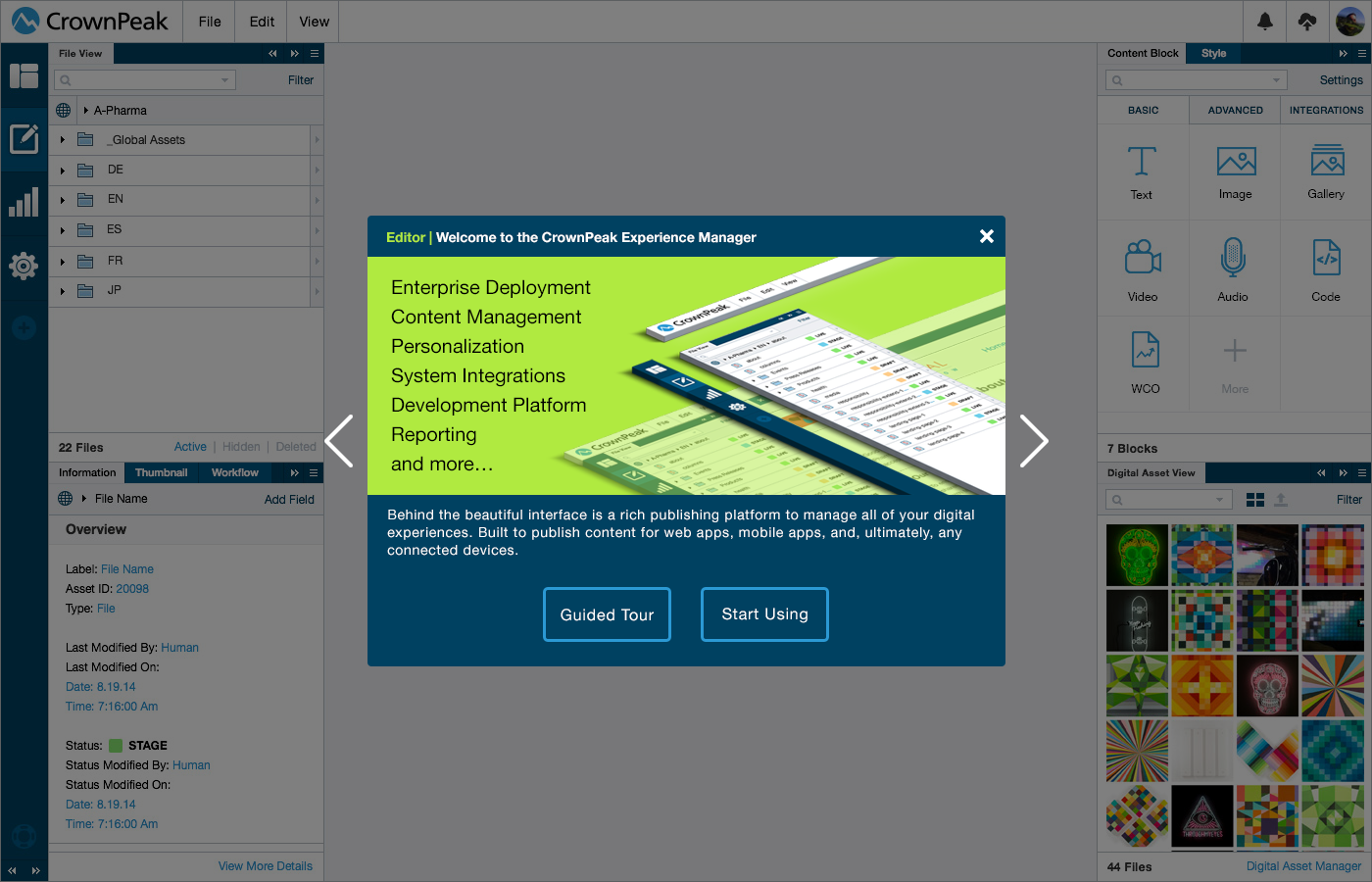
Task: Expand the _Global Assets folder
Action: click(63, 140)
